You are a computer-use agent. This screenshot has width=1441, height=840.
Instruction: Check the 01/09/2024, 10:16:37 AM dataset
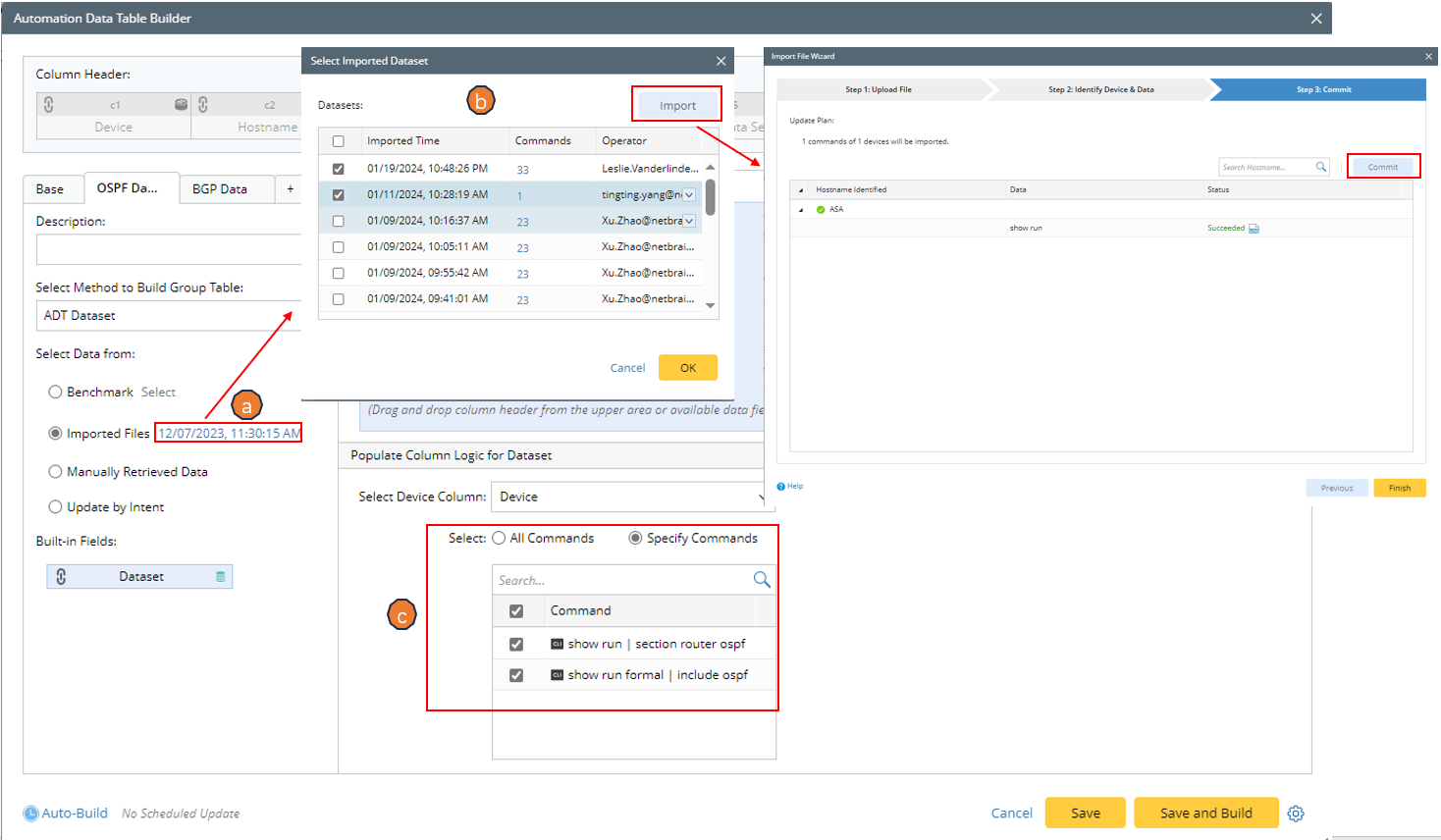pyautogui.click(x=339, y=221)
